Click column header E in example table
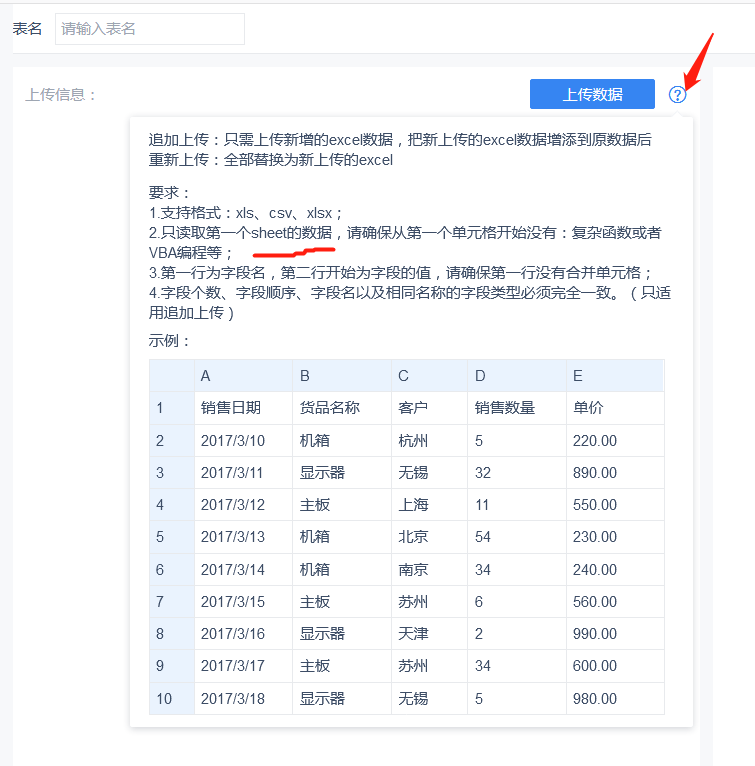 coord(615,376)
